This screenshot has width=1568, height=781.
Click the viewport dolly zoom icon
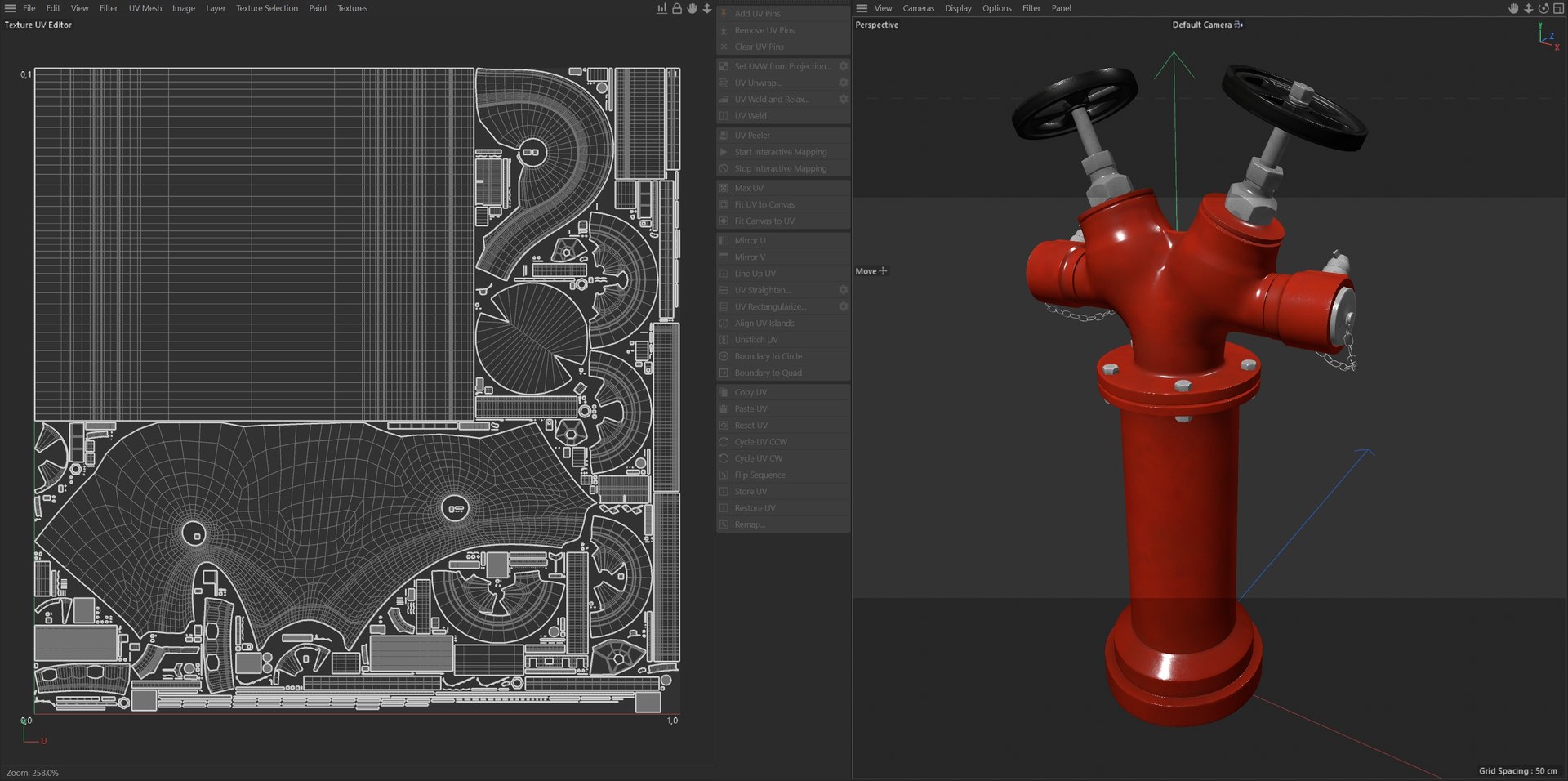[1529, 8]
